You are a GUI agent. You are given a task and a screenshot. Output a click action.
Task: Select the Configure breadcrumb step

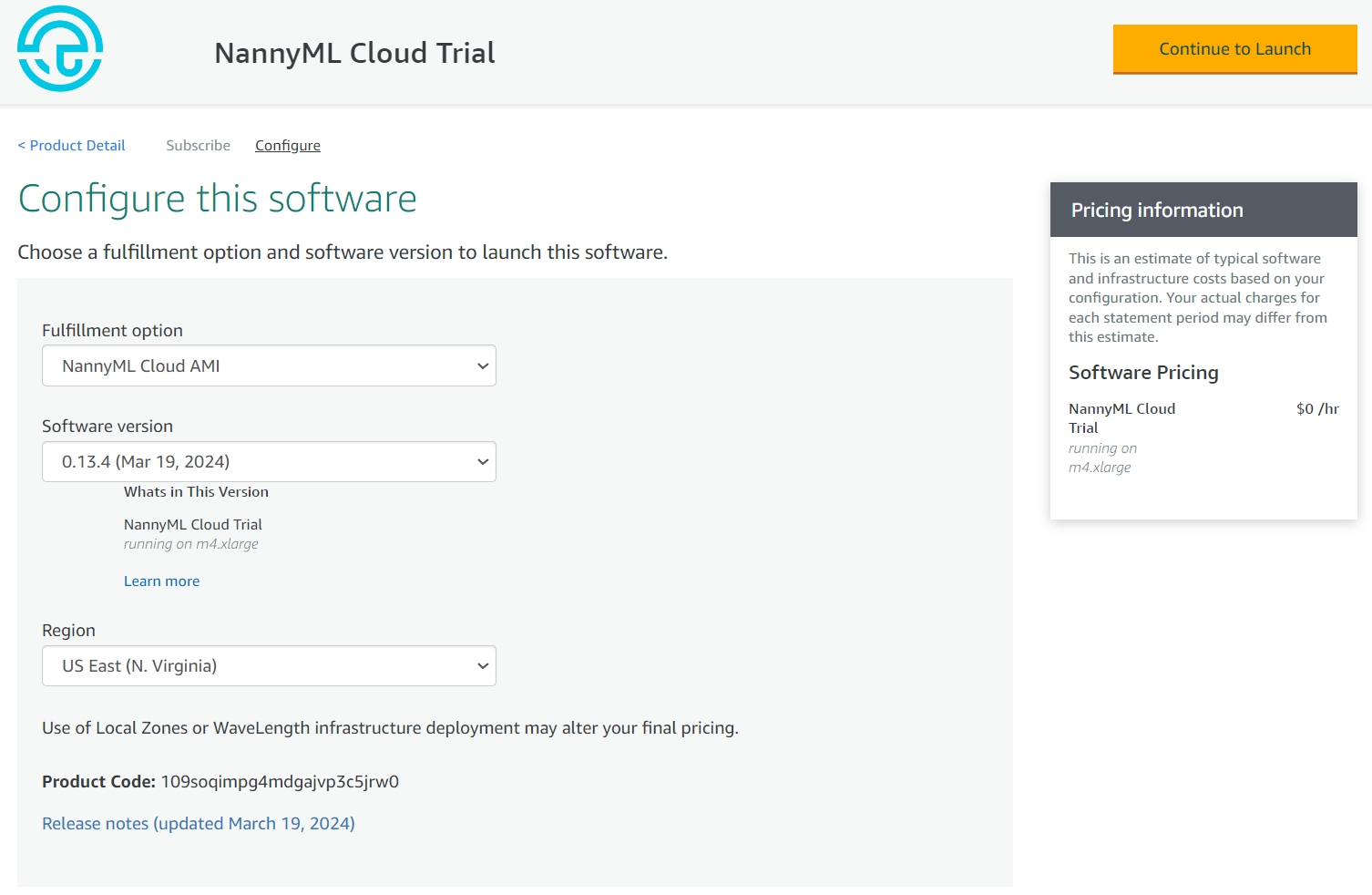pyautogui.click(x=287, y=146)
